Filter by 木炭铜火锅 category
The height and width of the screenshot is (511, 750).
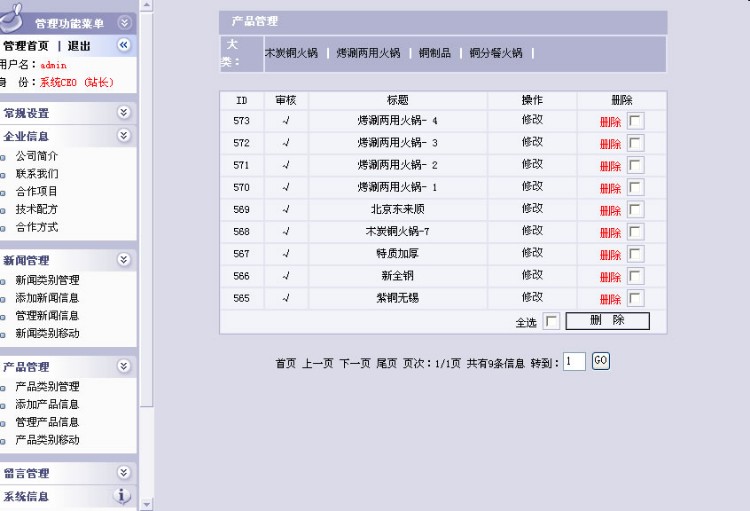click(x=291, y=53)
